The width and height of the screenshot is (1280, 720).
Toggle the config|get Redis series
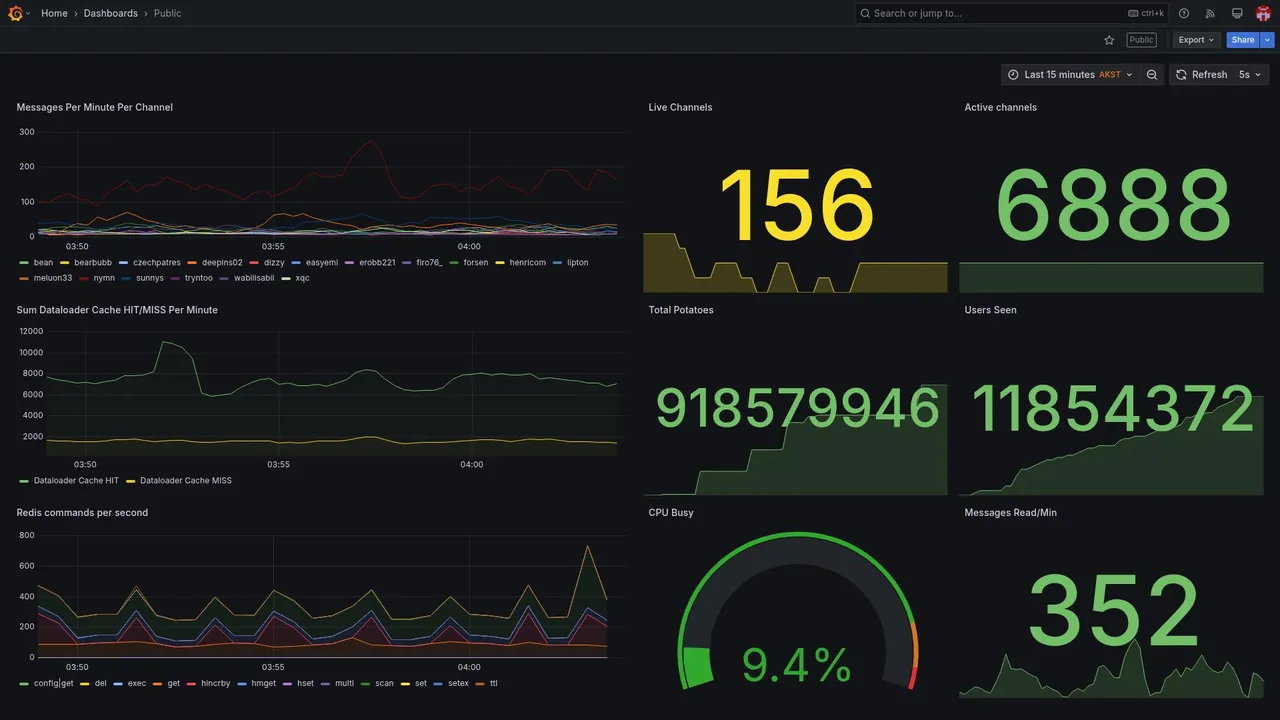(x=53, y=684)
